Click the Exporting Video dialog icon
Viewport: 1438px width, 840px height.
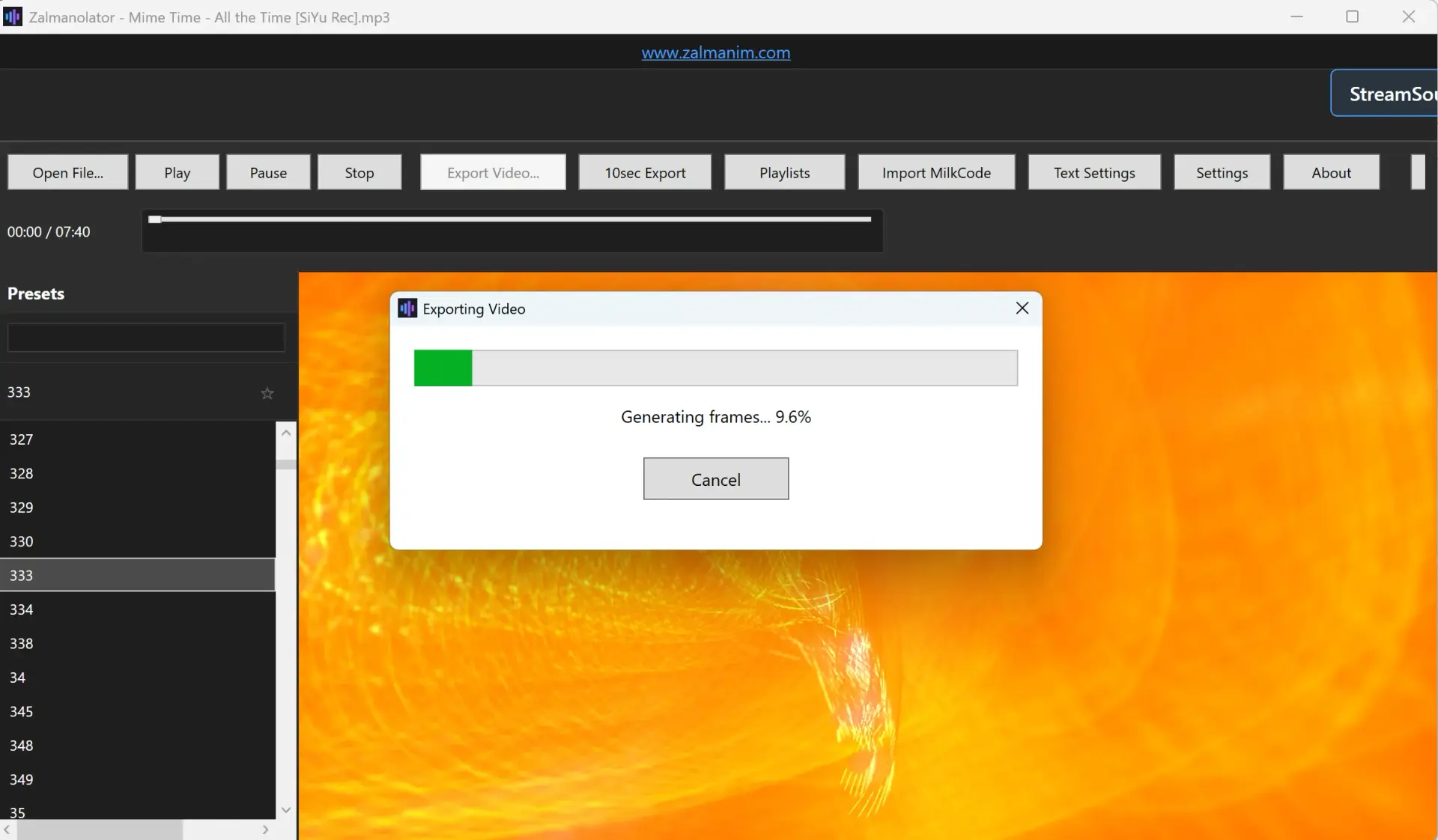pos(407,308)
